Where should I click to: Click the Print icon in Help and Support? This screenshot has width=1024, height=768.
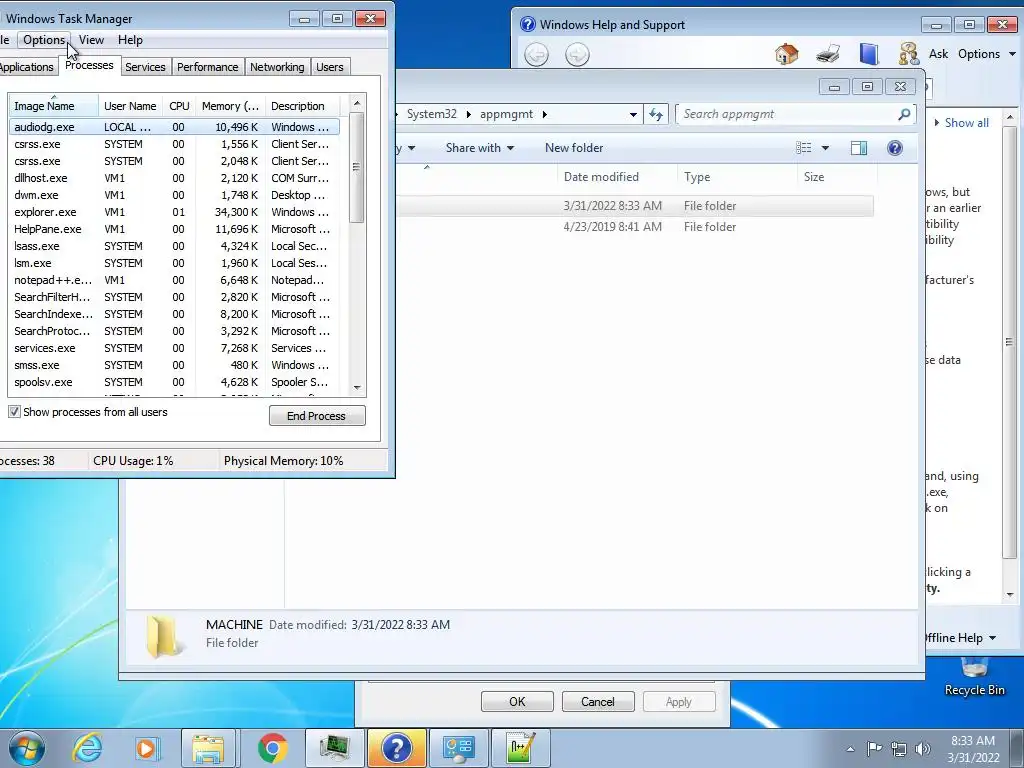827,54
